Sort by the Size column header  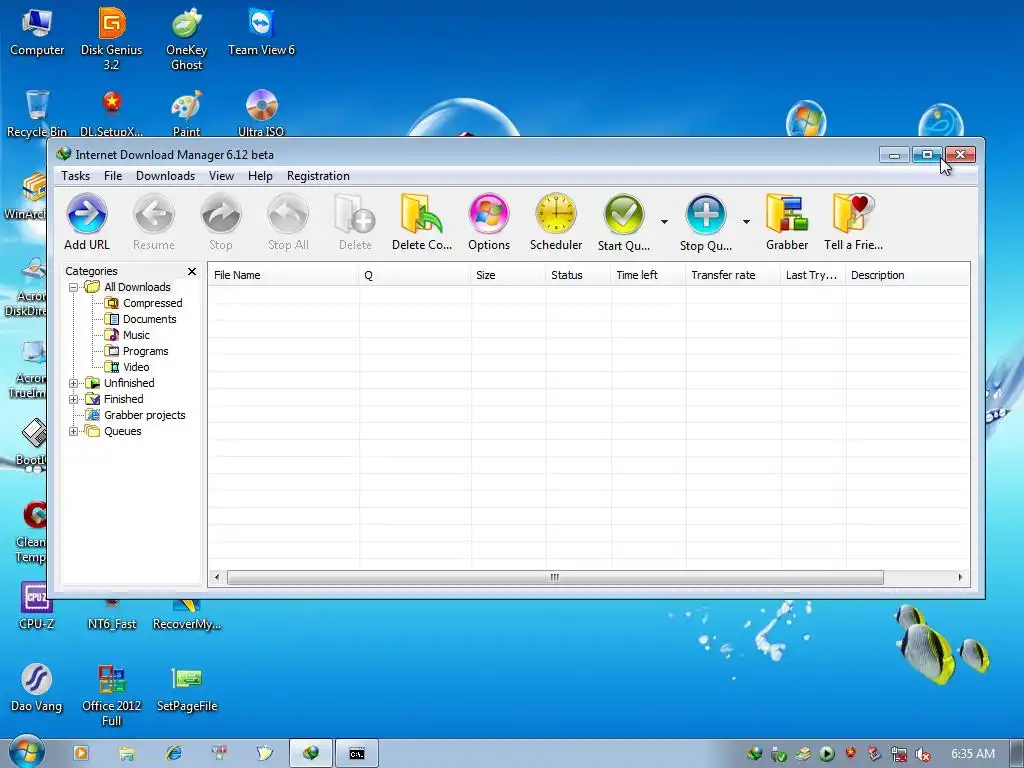(x=507, y=275)
